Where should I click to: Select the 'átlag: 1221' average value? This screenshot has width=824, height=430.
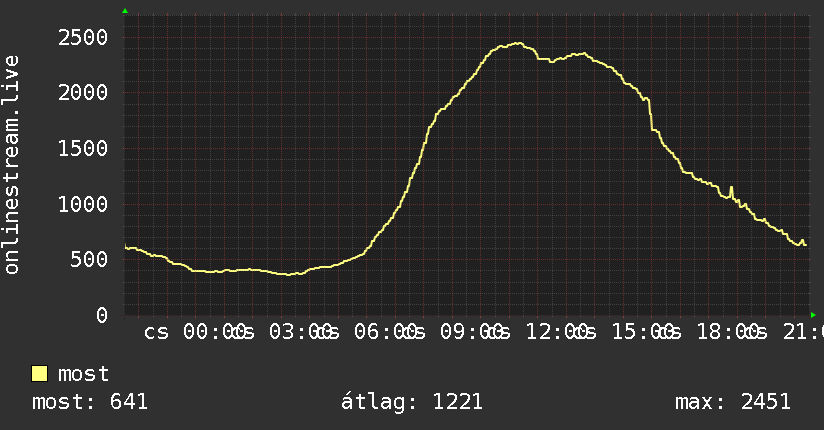(x=411, y=402)
